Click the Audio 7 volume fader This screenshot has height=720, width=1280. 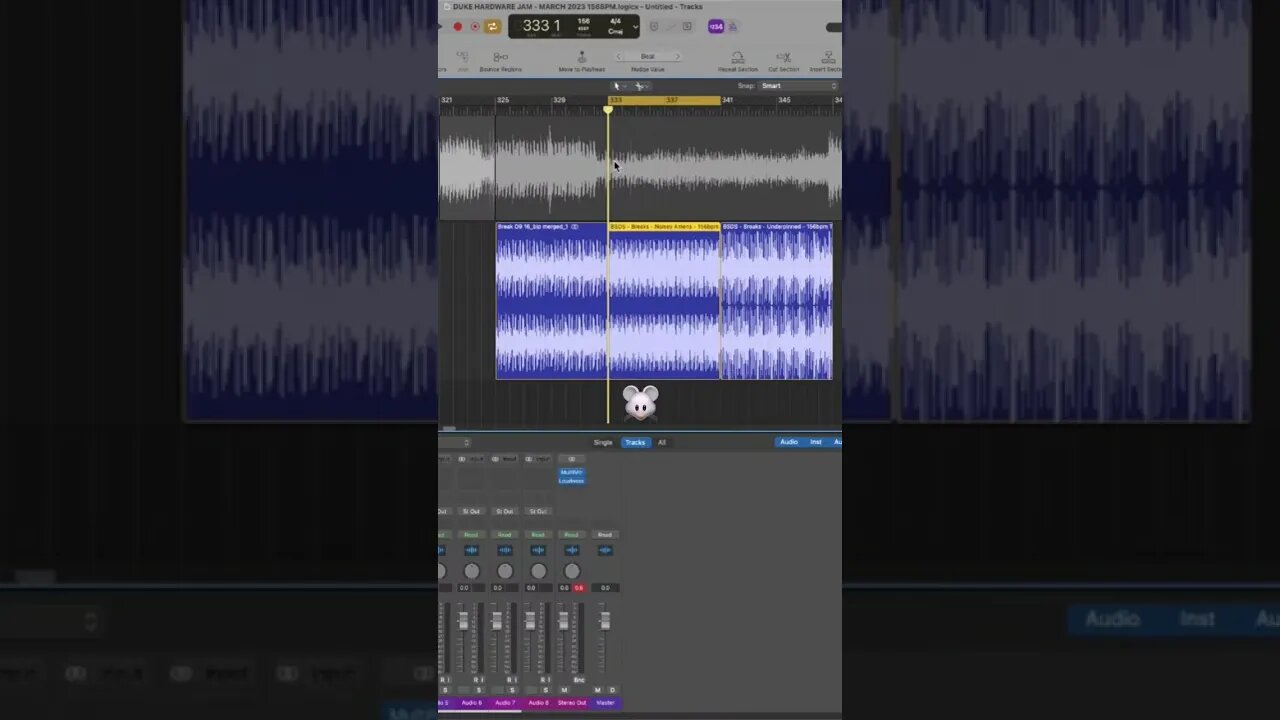click(x=496, y=622)
